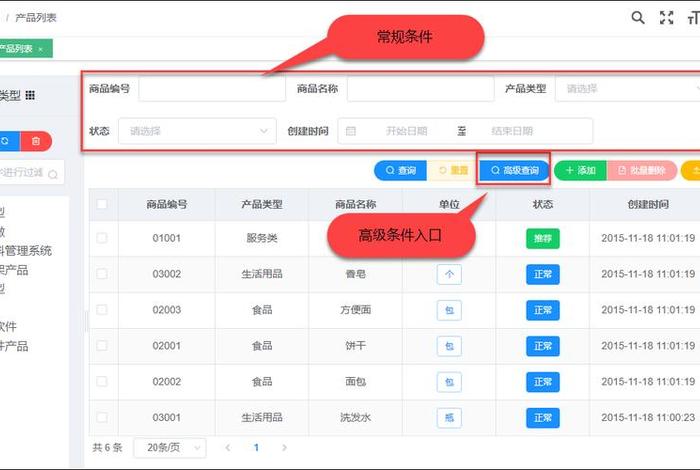
Task: Check the checkbox for row 02003
Action: pos(102,309)
